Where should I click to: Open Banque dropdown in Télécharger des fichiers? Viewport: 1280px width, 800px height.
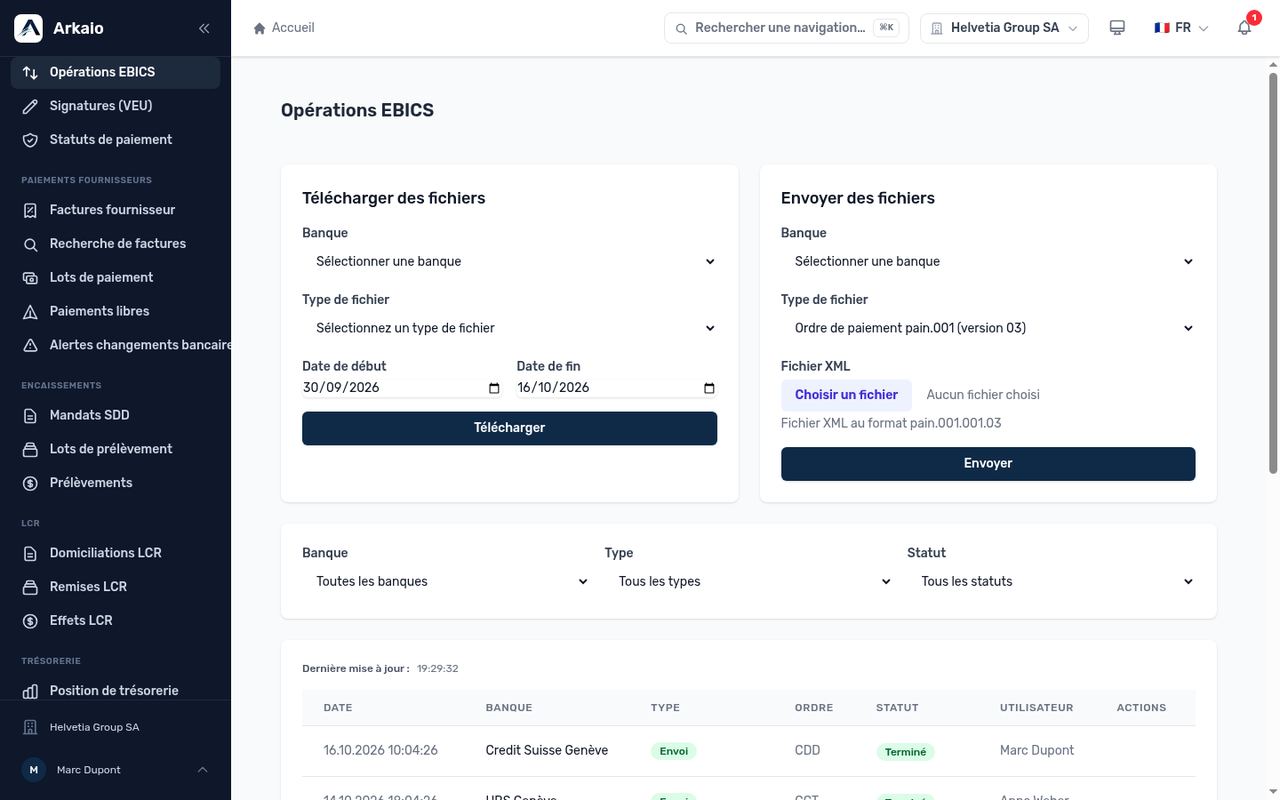[x=510, y=261]
